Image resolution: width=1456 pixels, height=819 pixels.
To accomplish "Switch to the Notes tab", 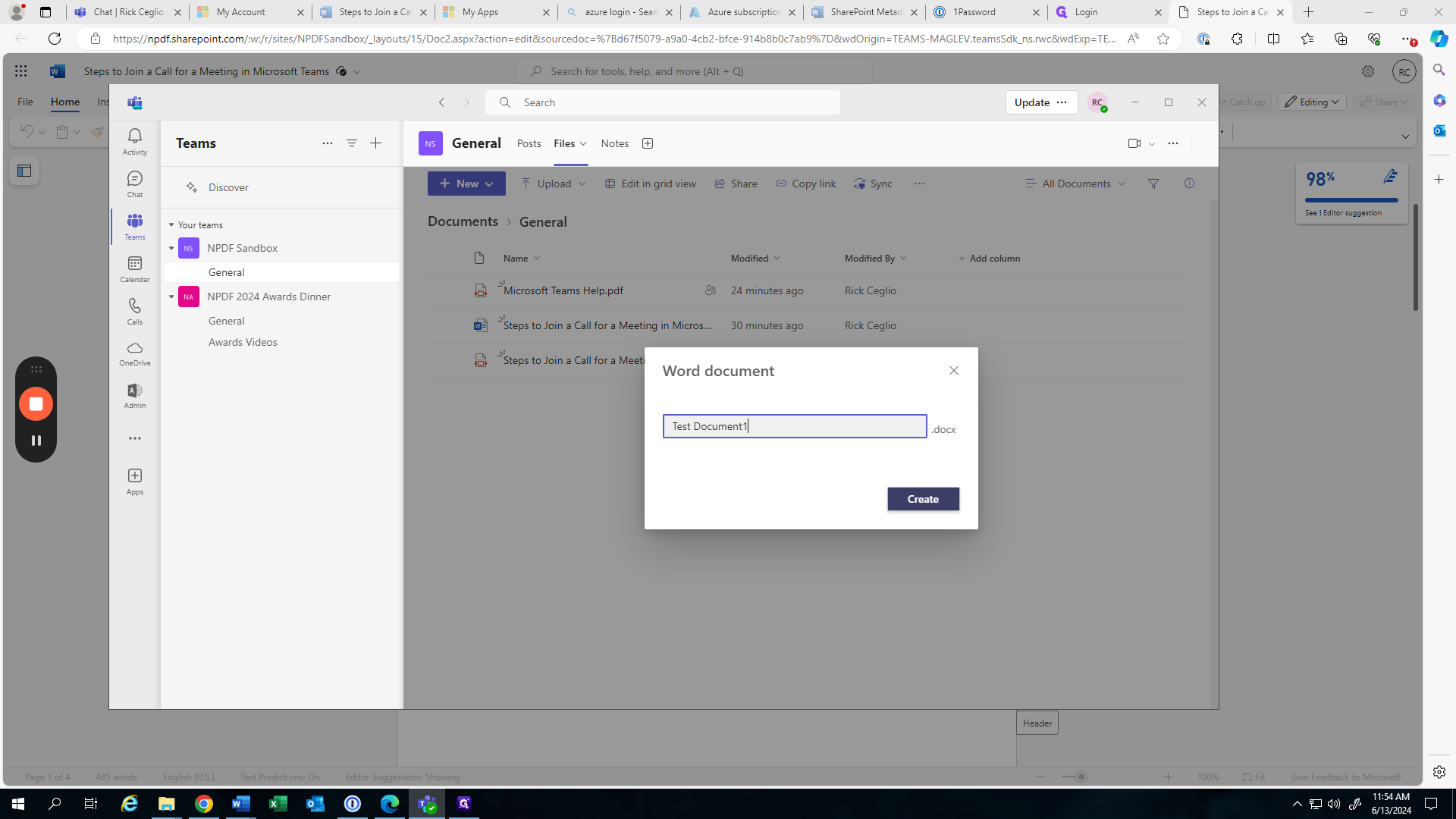I will [x=615, y=143].
